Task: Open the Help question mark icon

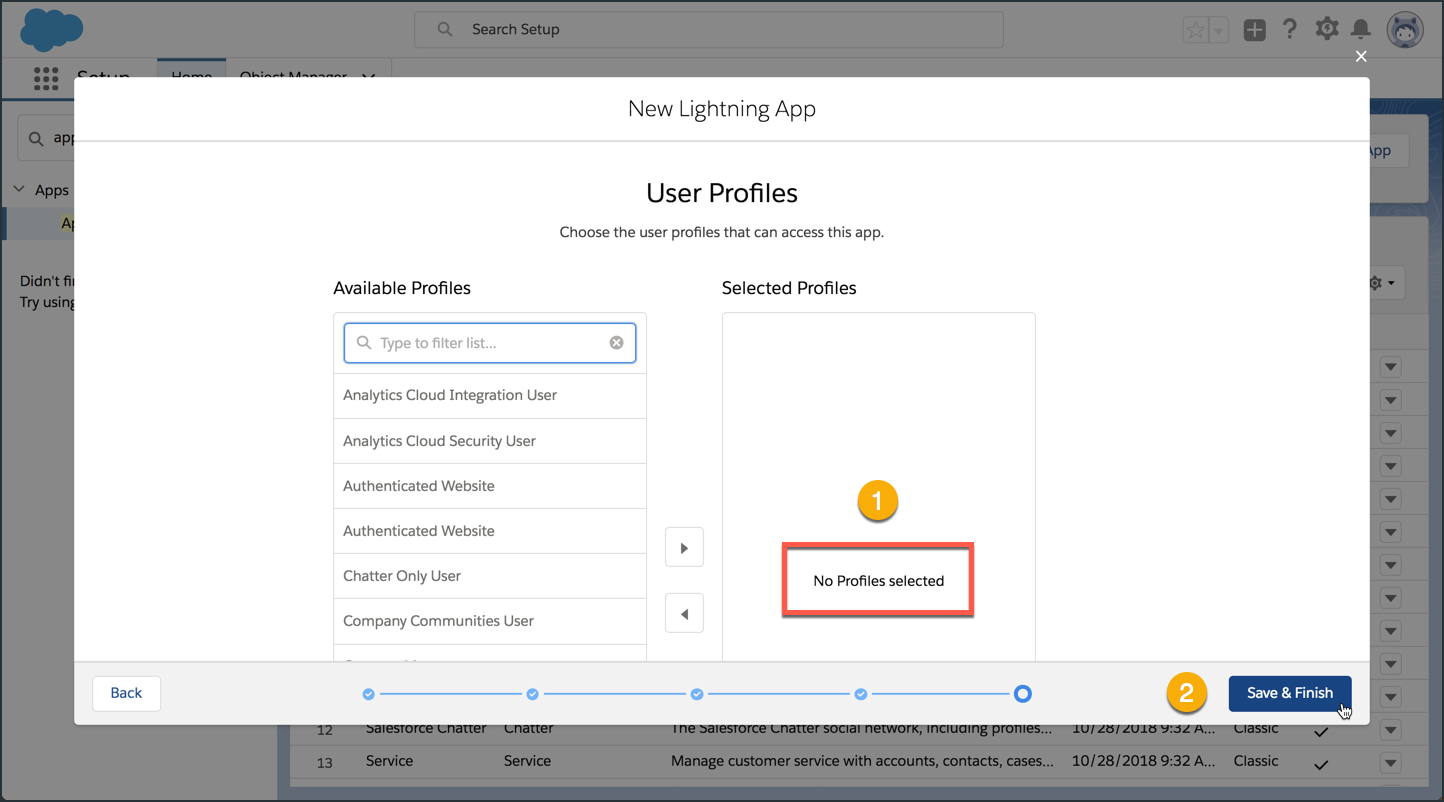Action: pyautogui.click(x=1290, y=29)
